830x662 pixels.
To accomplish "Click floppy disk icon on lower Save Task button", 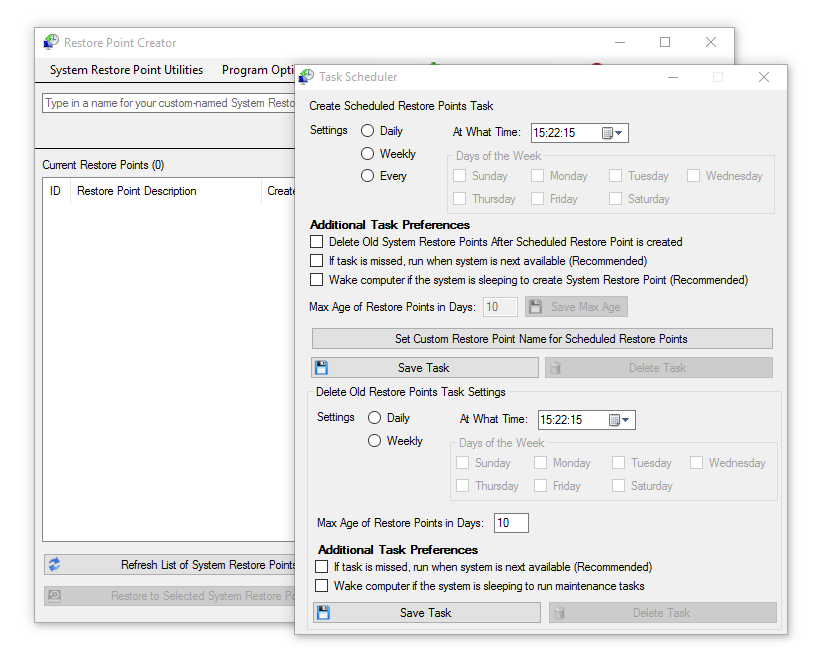I will (x=323, y=612).
